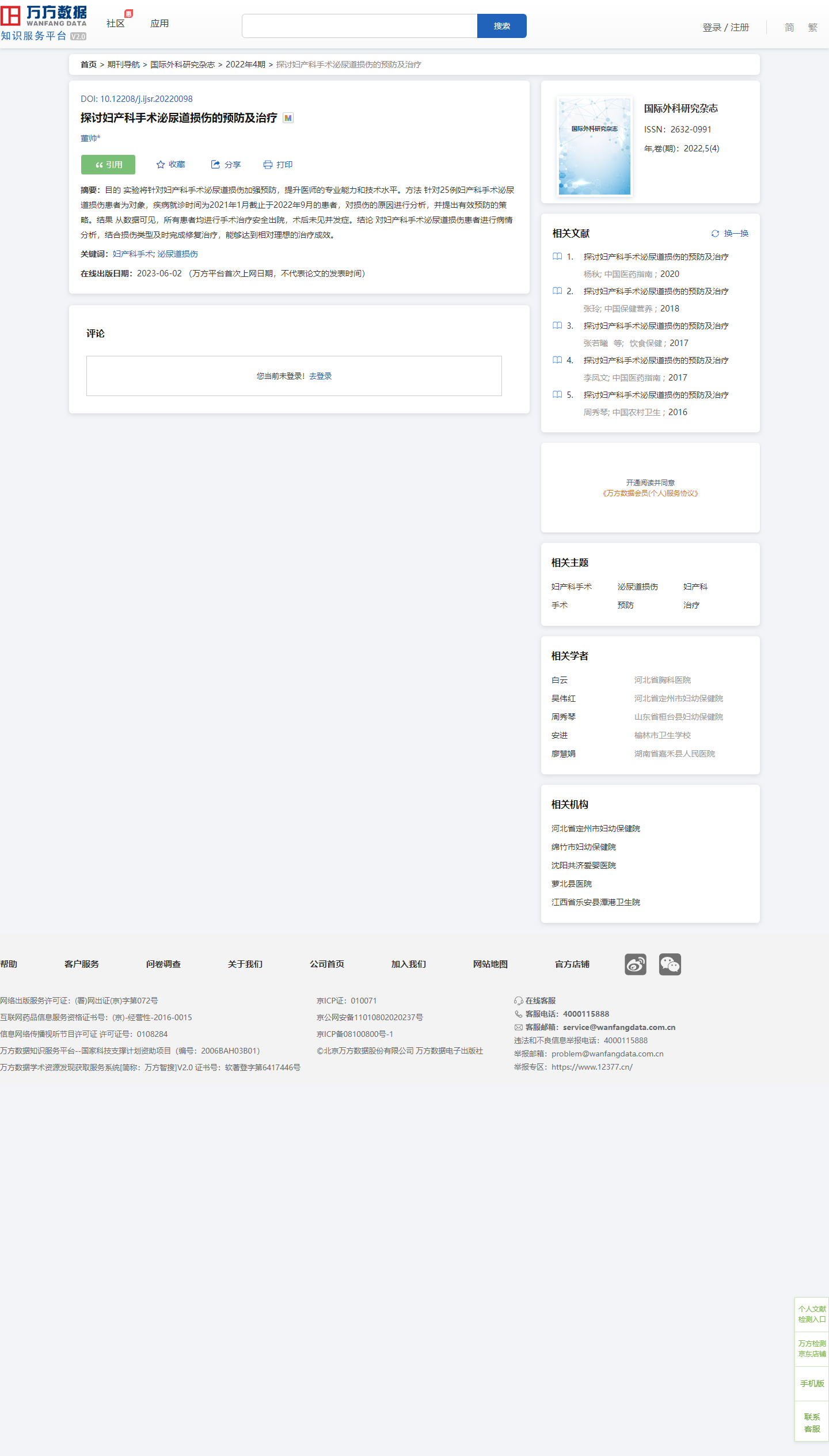Viewport: 829px width, 1456px height.
Task: Refresh related literature with 换一换
Action: pos(730,233)
